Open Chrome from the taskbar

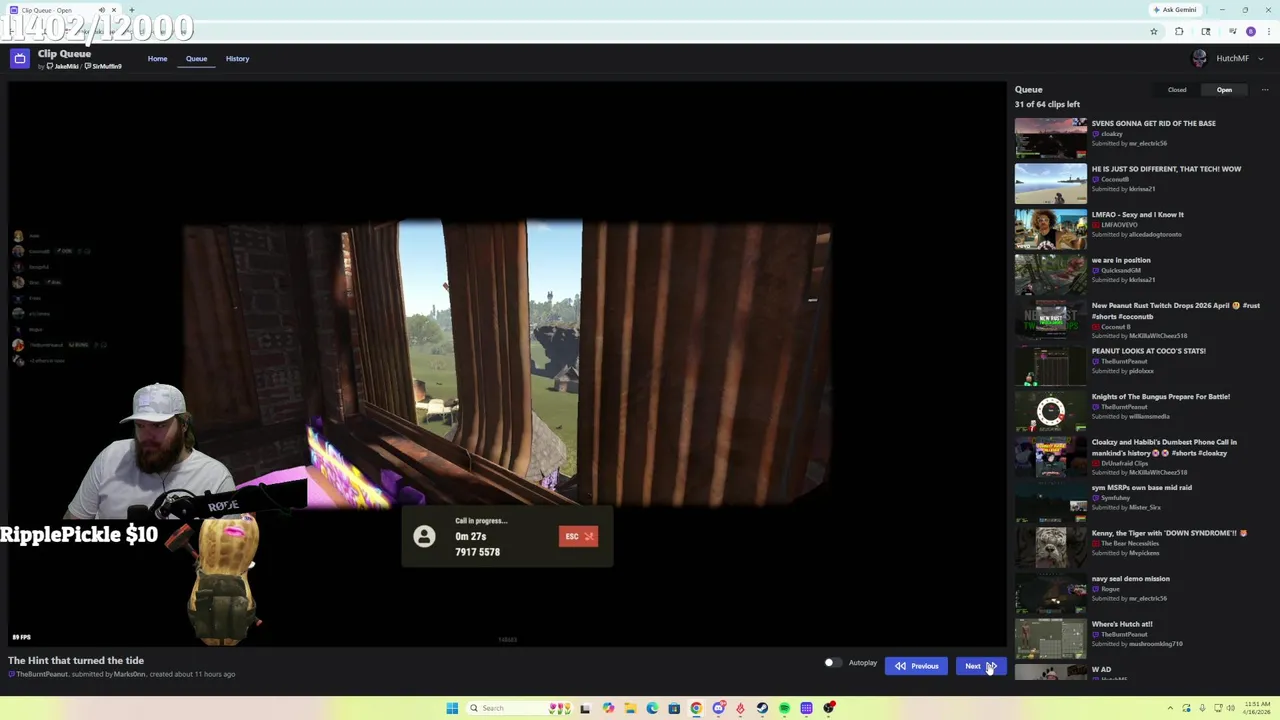(x=696, y=708)
